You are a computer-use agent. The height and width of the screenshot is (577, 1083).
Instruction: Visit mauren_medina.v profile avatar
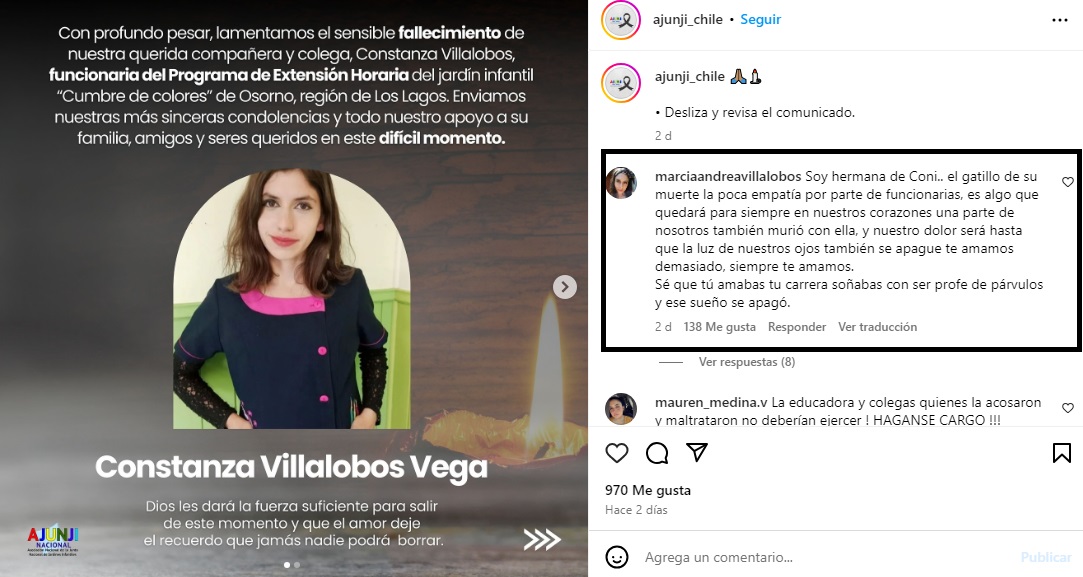click(x=620, y=408)
